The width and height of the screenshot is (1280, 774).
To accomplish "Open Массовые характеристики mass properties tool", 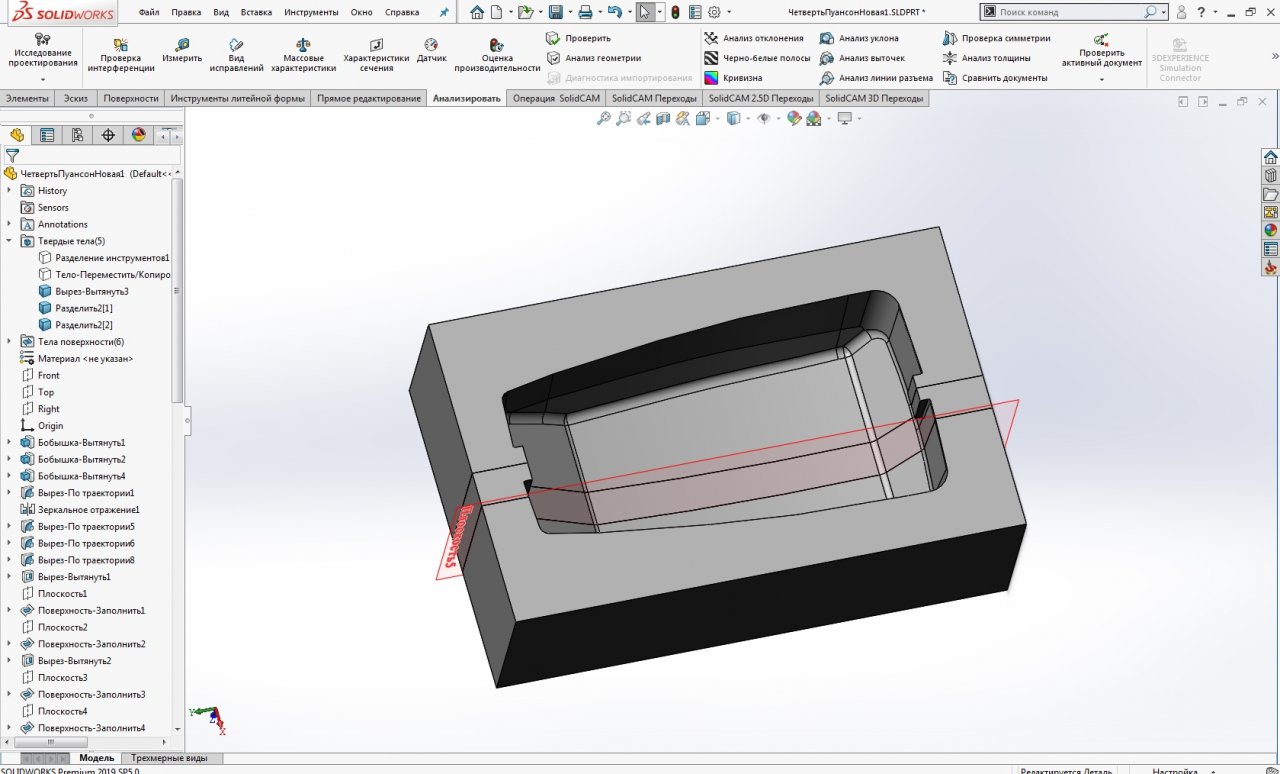I will [303, 45].
